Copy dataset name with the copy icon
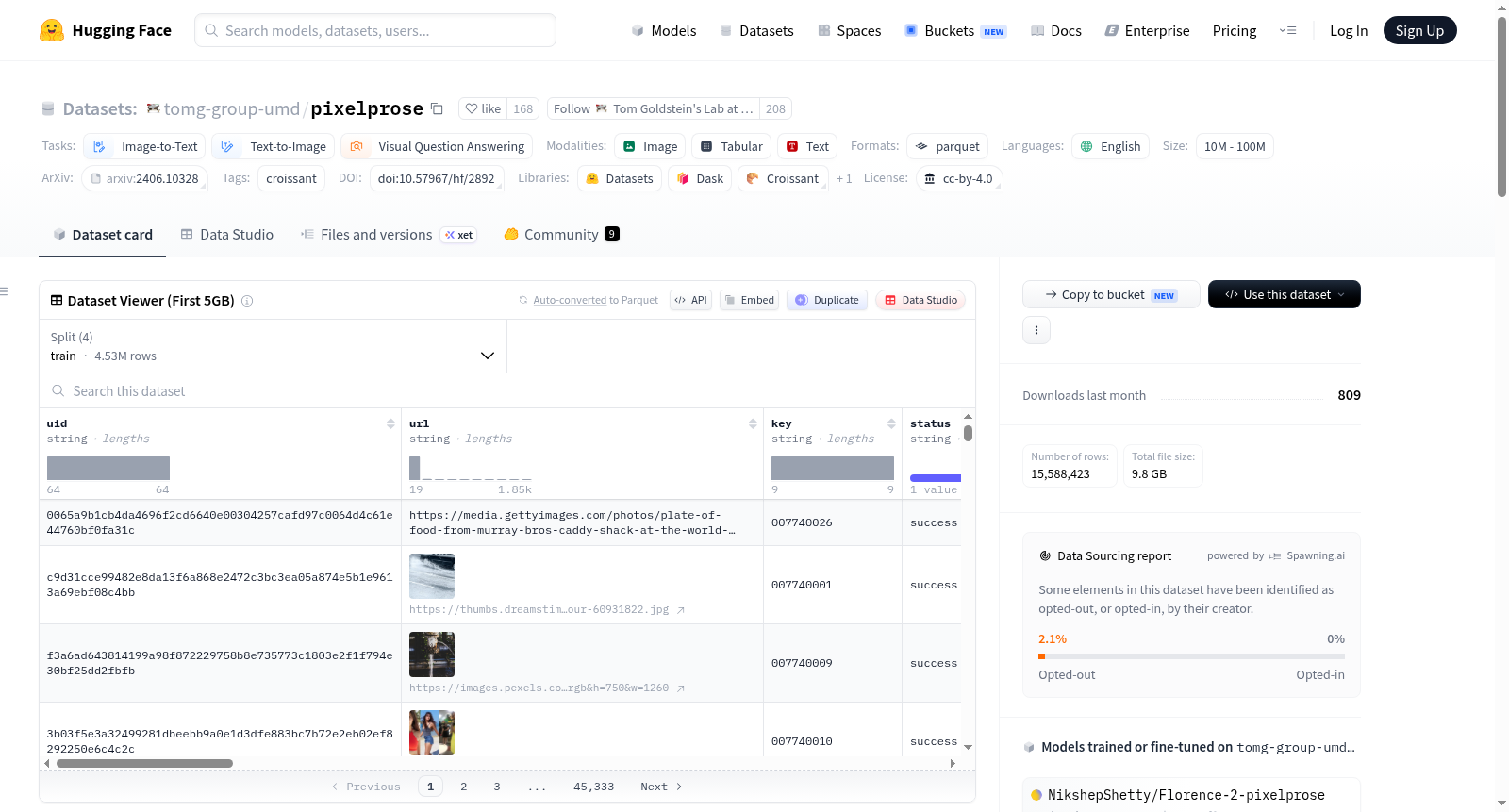 pyautogui.click(x=437, y=108)
